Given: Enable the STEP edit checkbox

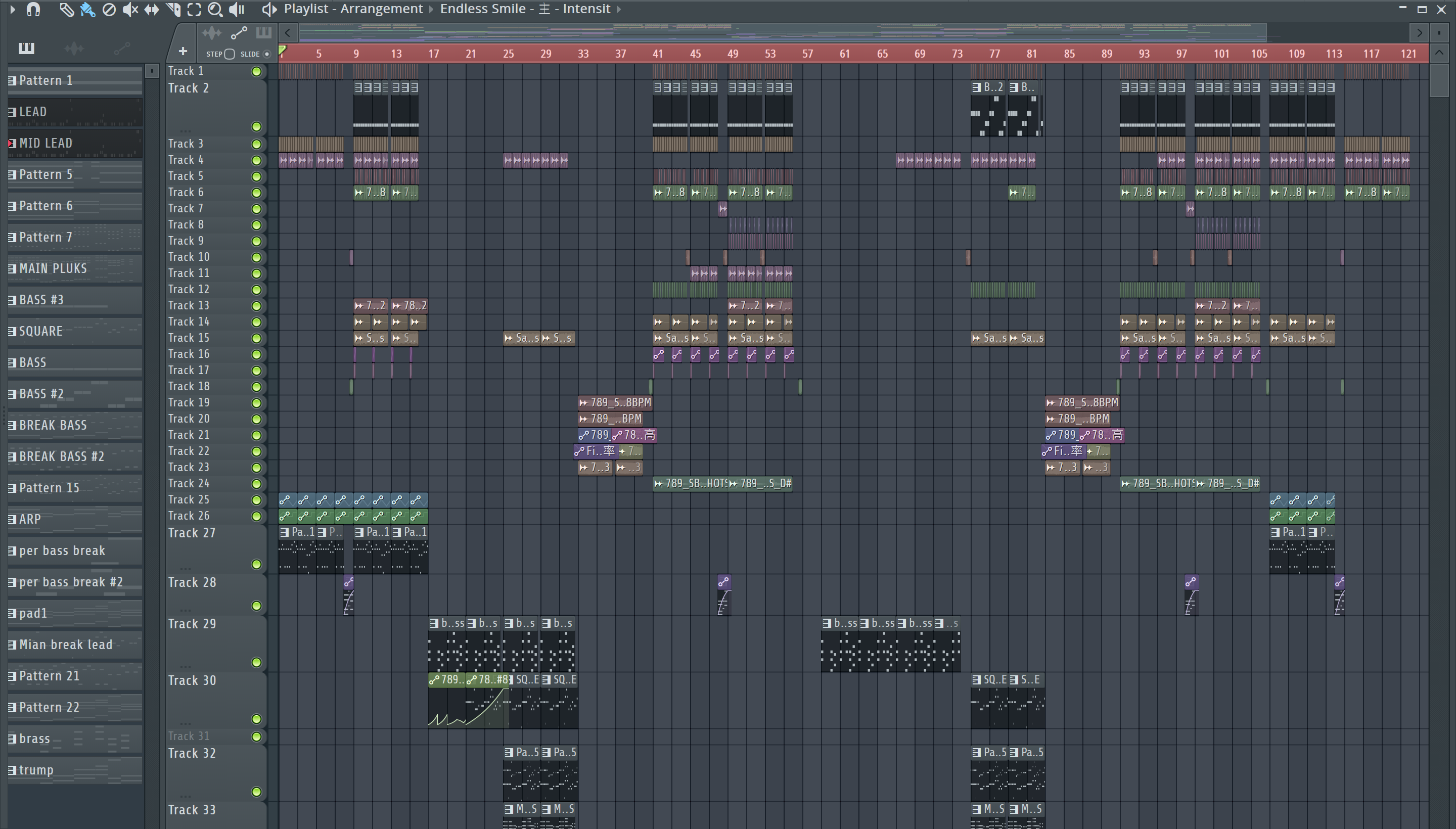Looking at the screenshot, I should click(x=230, y=54).
